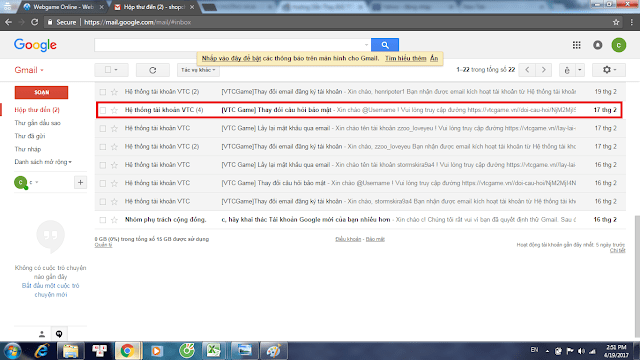Show hidden system tray icons
The width and height of the screenshot is (640, 360).
(x=547, y=351)
